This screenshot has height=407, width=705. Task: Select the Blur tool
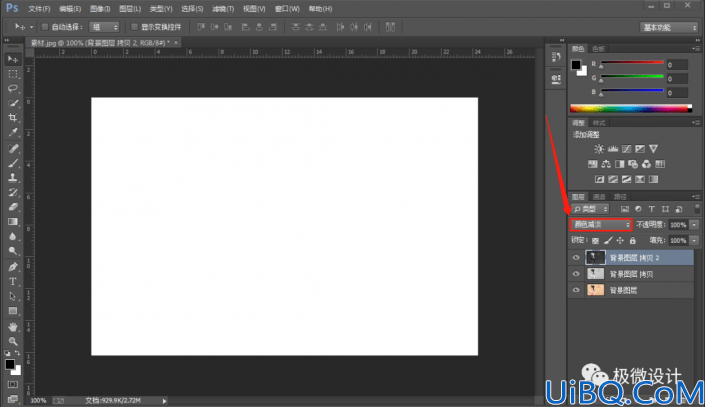pyautogui.click(x=13, y=237)
